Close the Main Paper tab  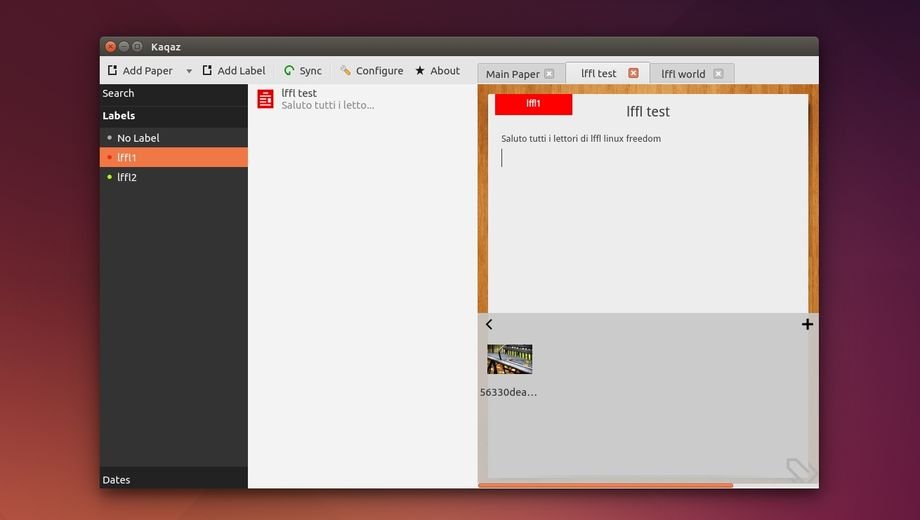tap(549, 74)
